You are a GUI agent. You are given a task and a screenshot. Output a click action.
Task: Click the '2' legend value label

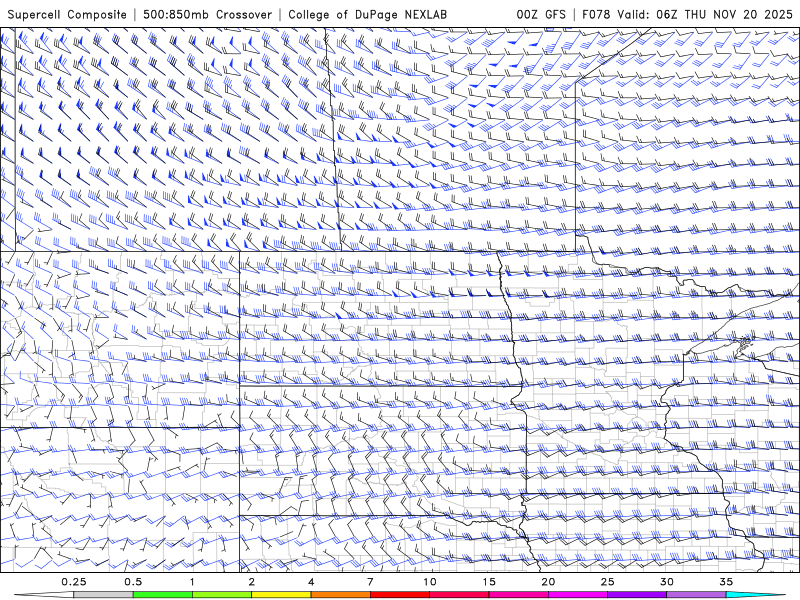252,582
